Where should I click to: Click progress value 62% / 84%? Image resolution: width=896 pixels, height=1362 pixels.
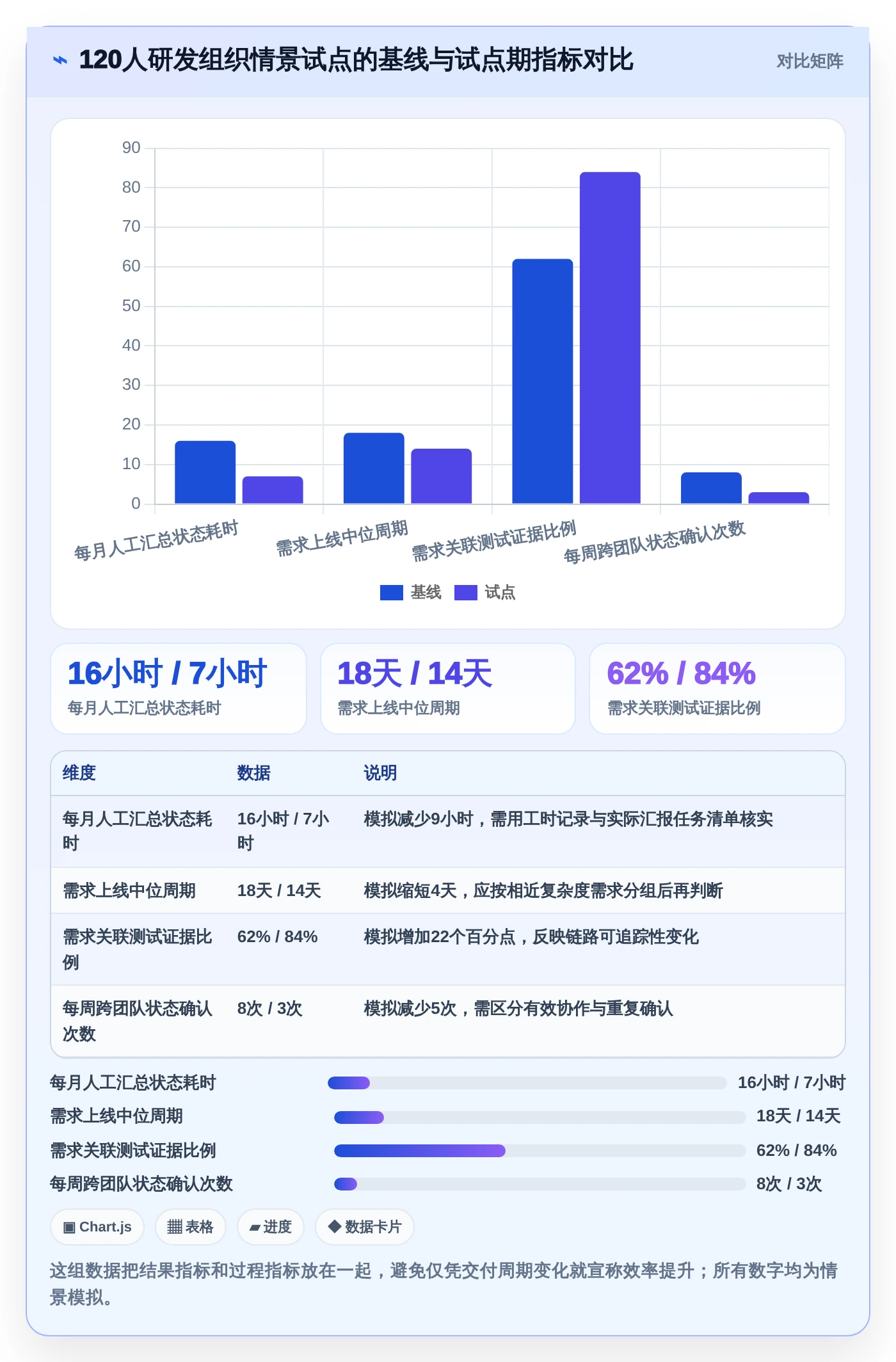pos(797,1151)
